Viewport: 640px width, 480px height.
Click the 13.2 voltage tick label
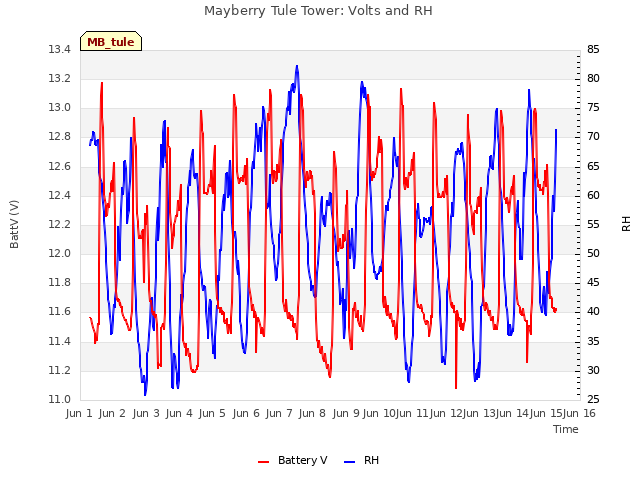coord(60,79)
